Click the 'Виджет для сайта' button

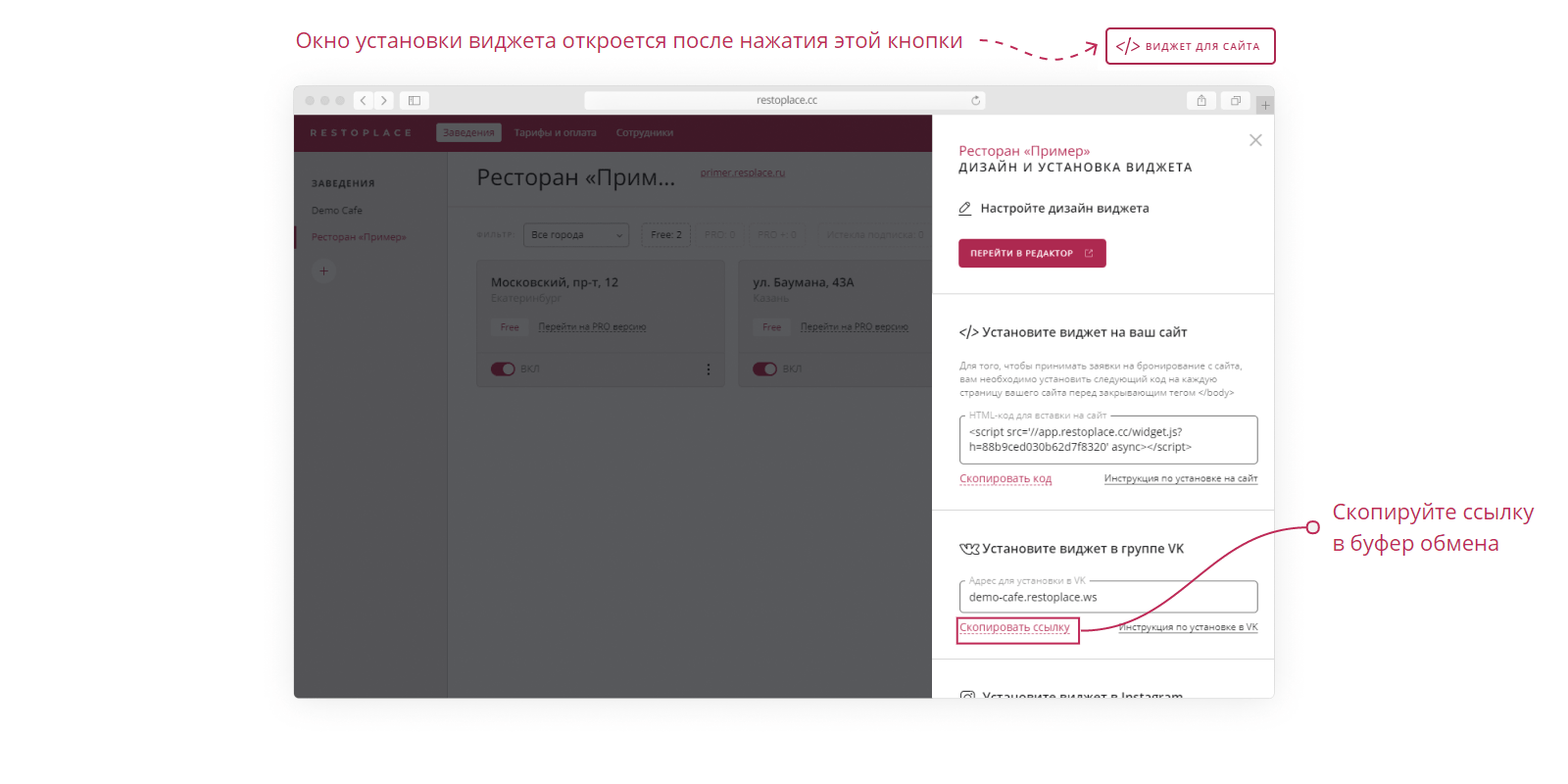tap(1190, 46)
